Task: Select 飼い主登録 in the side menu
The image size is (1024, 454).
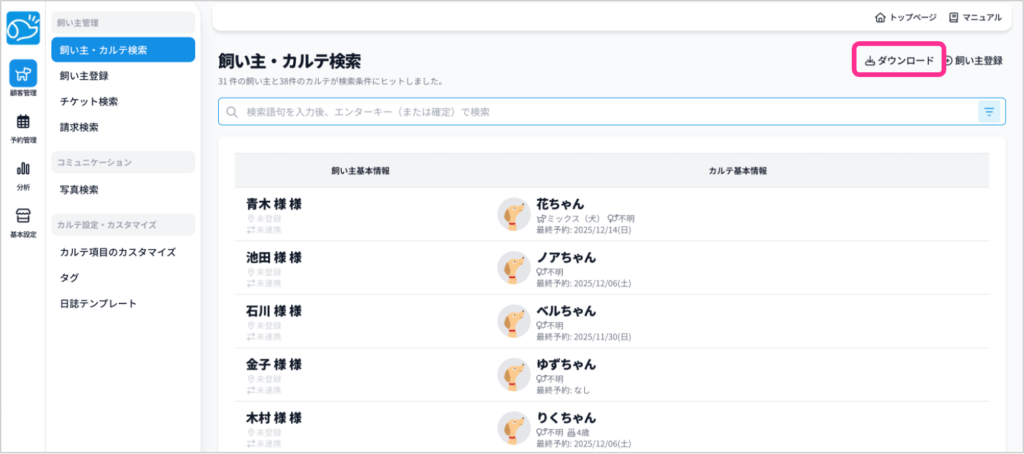Action: pyautogui.click(x=84, y=75)
